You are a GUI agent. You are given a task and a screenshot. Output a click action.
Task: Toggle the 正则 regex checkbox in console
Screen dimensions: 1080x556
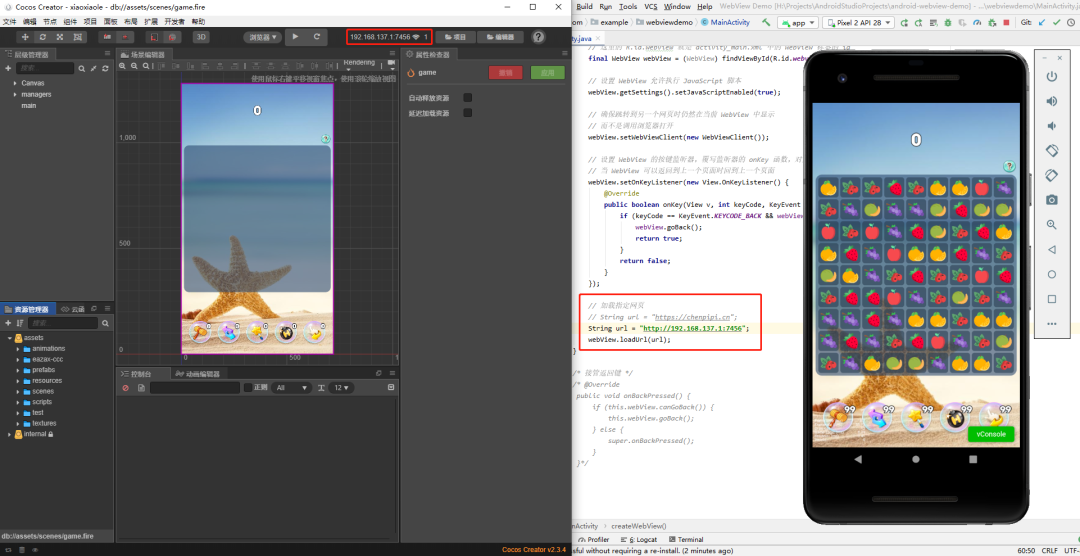(248, 388)
